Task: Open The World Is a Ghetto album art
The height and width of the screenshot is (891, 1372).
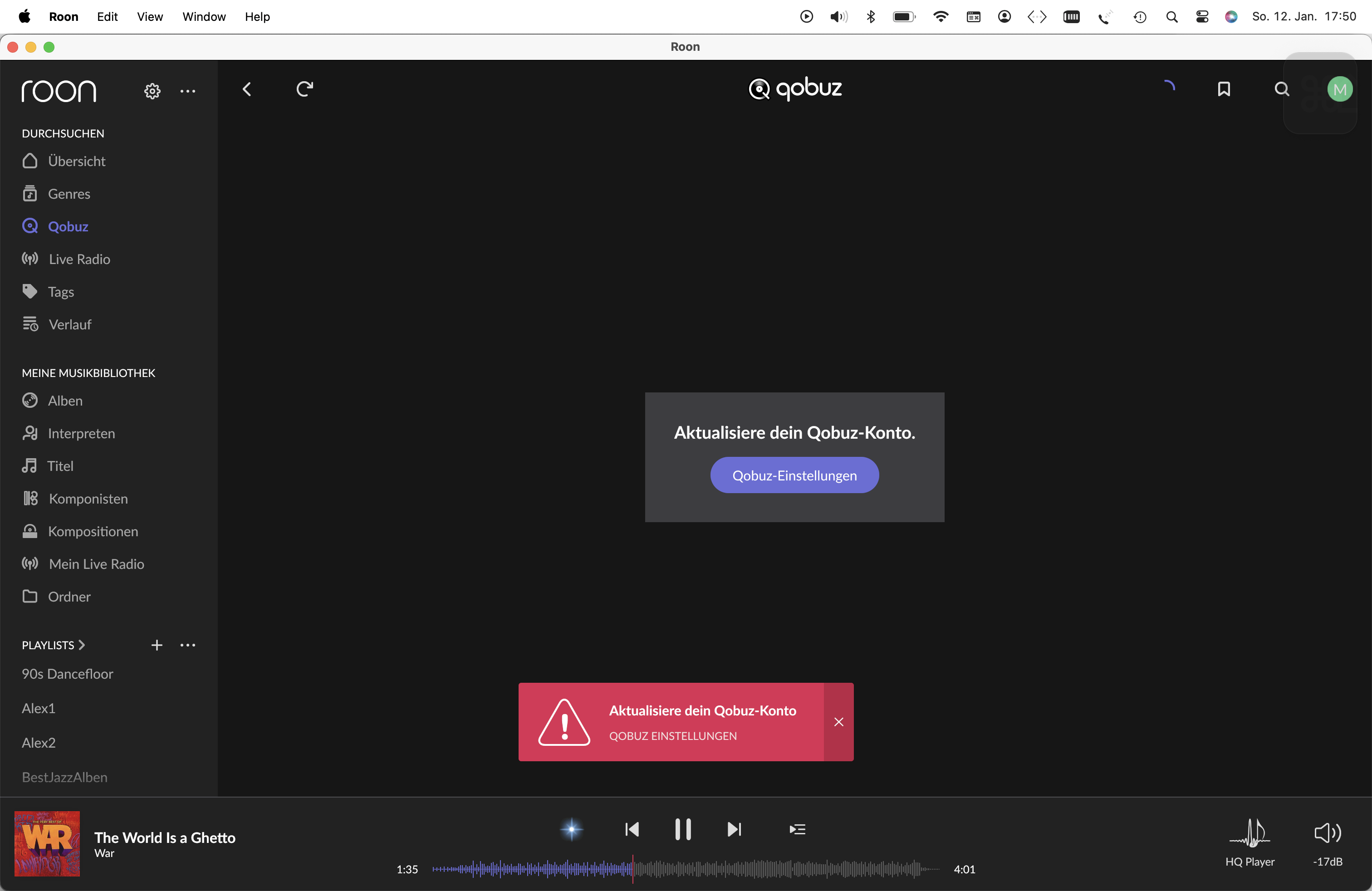Action: pos(47,844)
